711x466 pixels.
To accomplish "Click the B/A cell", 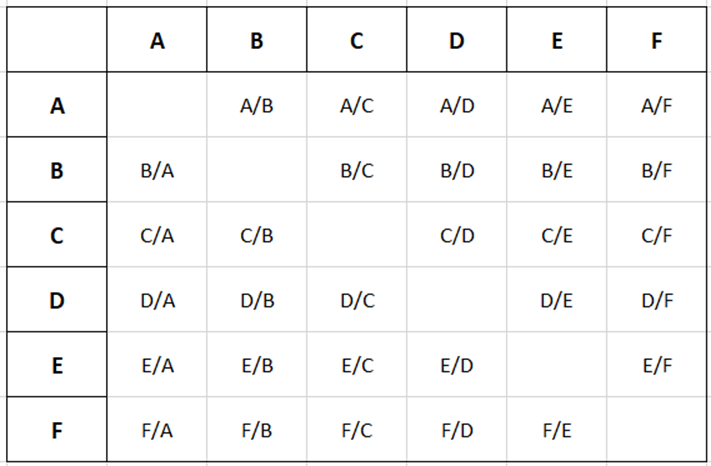I will 157,170.
